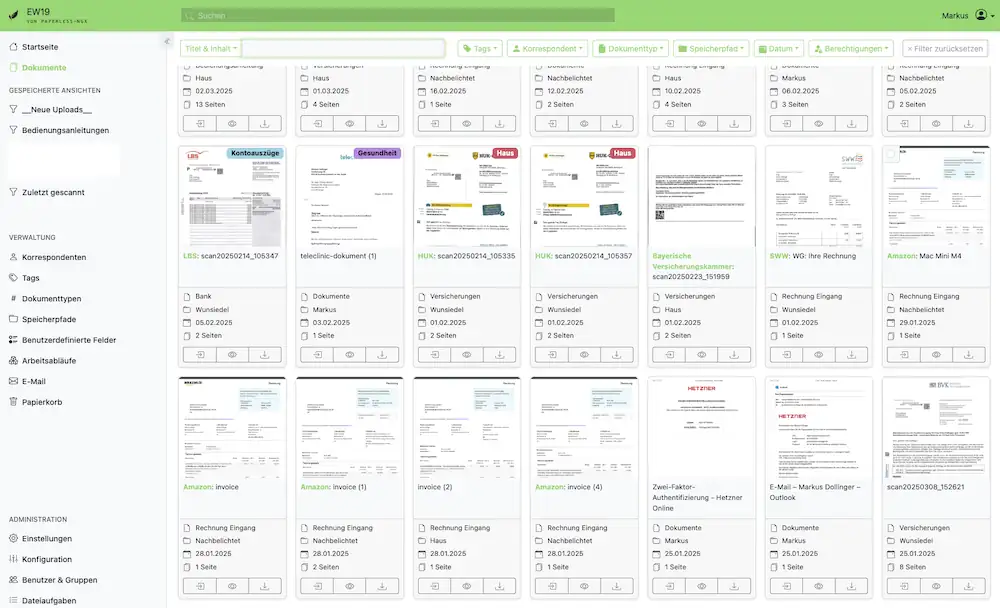Open edit view for Amazon invoice (4)
The height and width of the screenshot is (608, 1000).
[x=551, y=586]
